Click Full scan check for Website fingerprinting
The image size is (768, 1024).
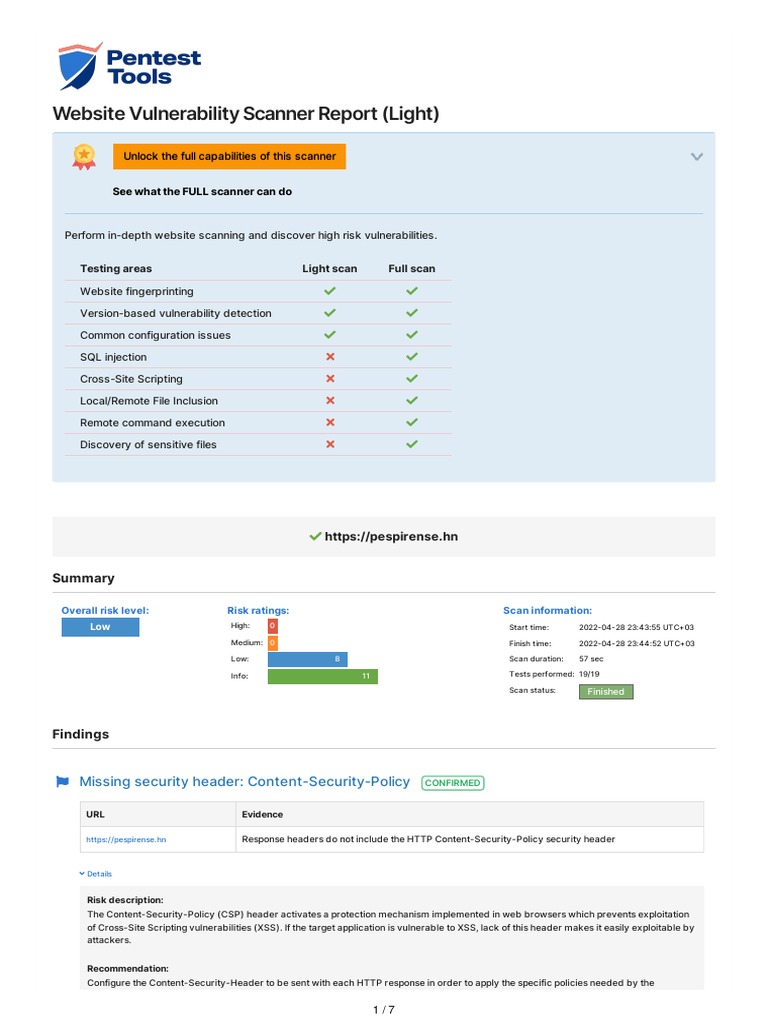pyautogui.click(x=411, y=291)
